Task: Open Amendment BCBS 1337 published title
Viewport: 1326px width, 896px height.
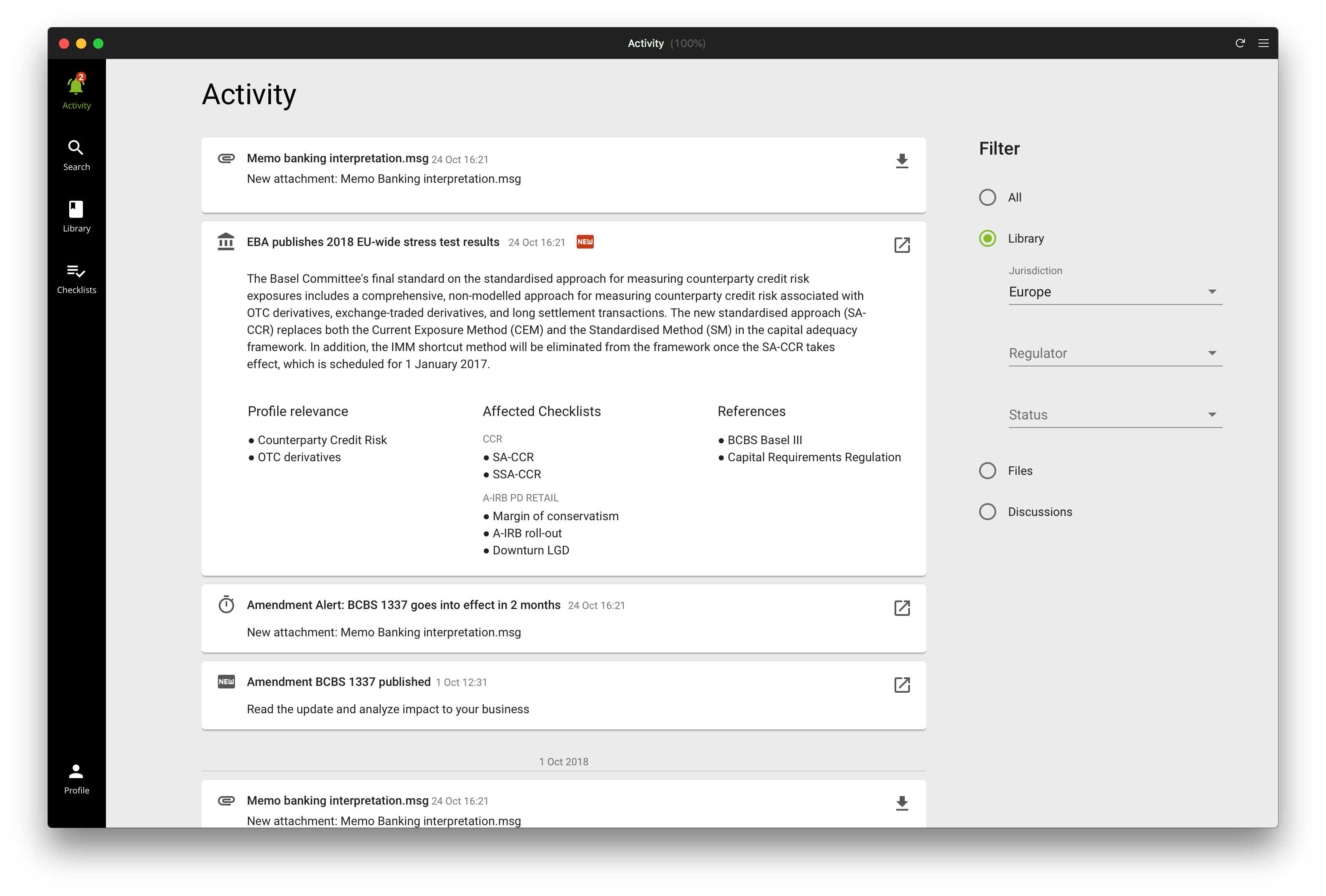Action: [x=338, y=682]
